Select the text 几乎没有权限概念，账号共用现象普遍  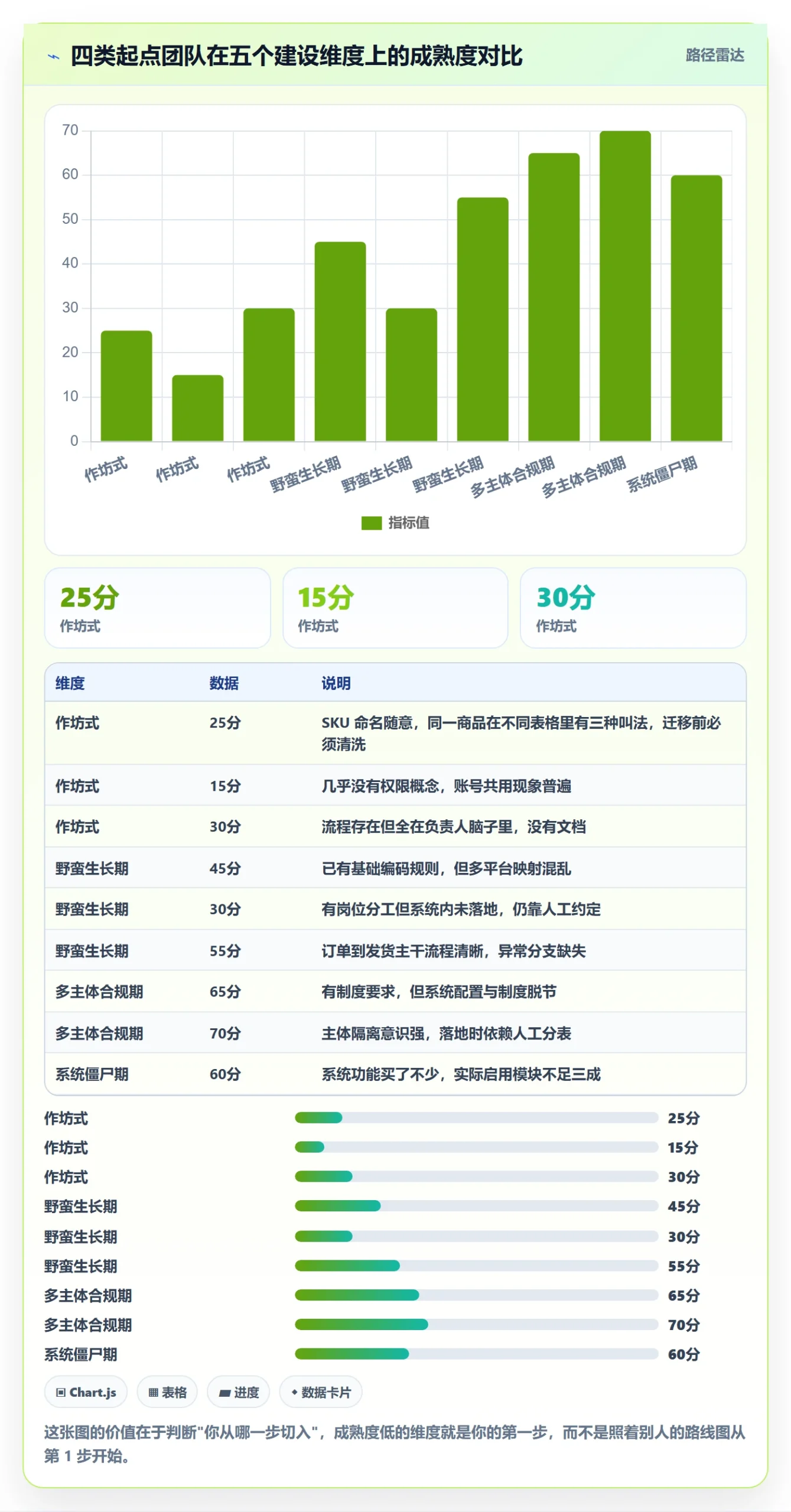coord(446,786)
